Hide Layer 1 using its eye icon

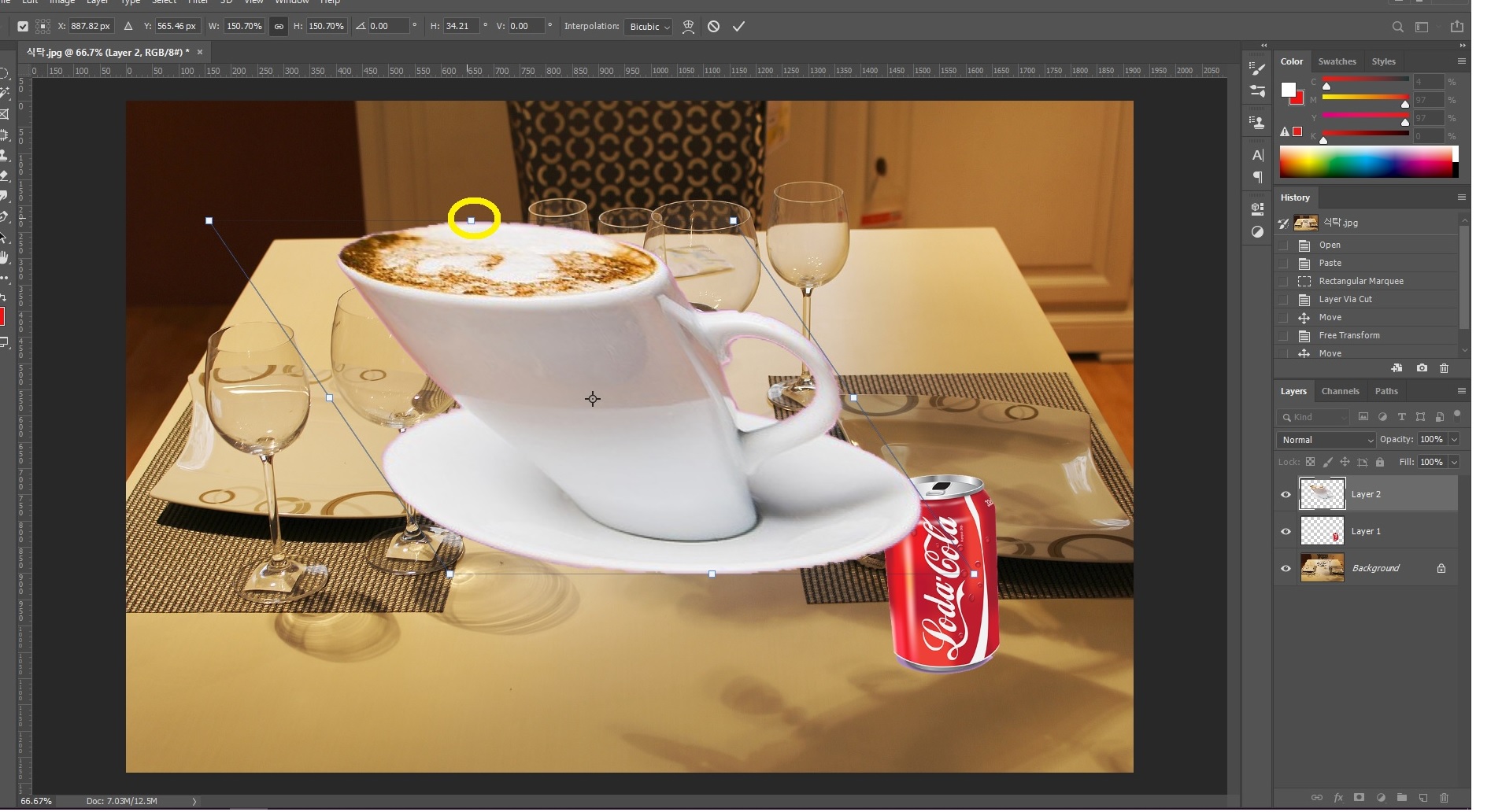pyautogui.click(x=1286, y=531)
